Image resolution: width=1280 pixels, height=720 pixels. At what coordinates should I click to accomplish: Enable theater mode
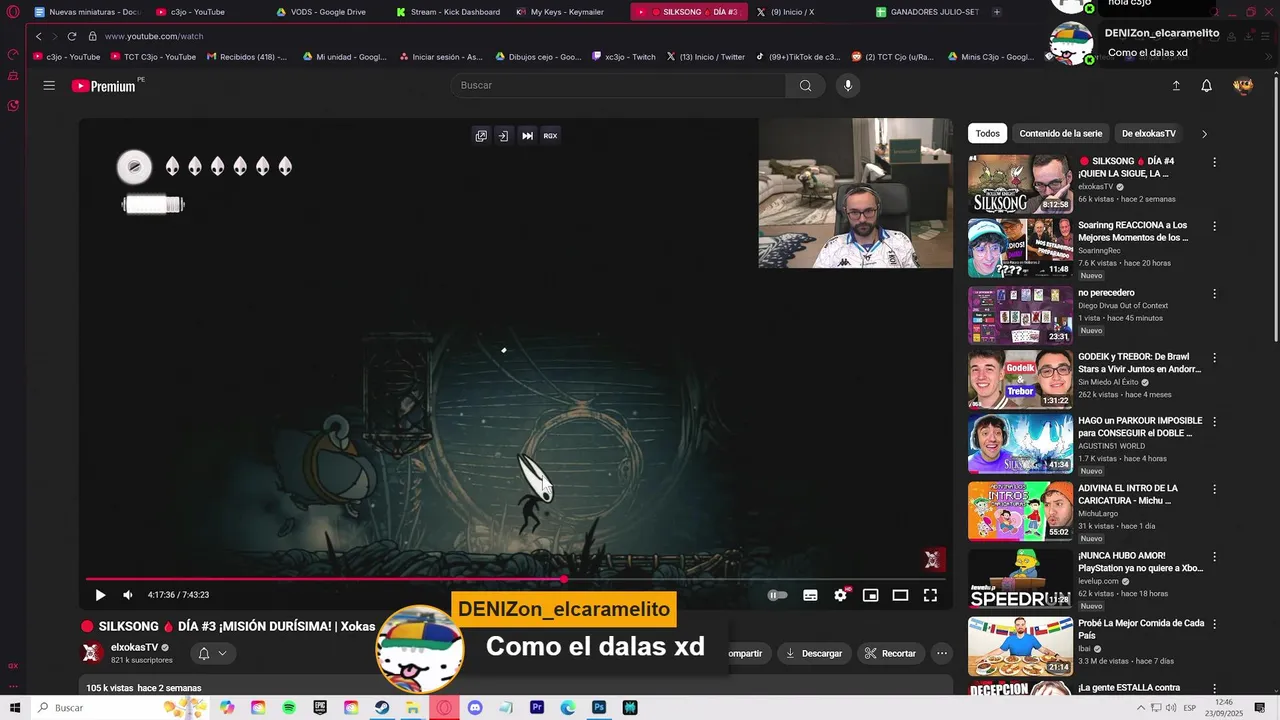[x=900, y=595]
